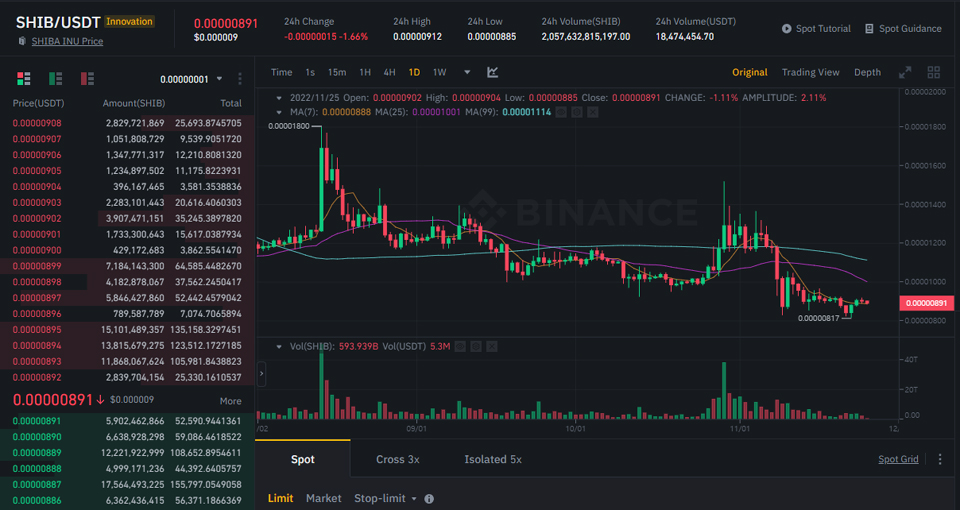Open the Spot Grid link
Viewport: 960px width, 510px height.
click(897, 459)
